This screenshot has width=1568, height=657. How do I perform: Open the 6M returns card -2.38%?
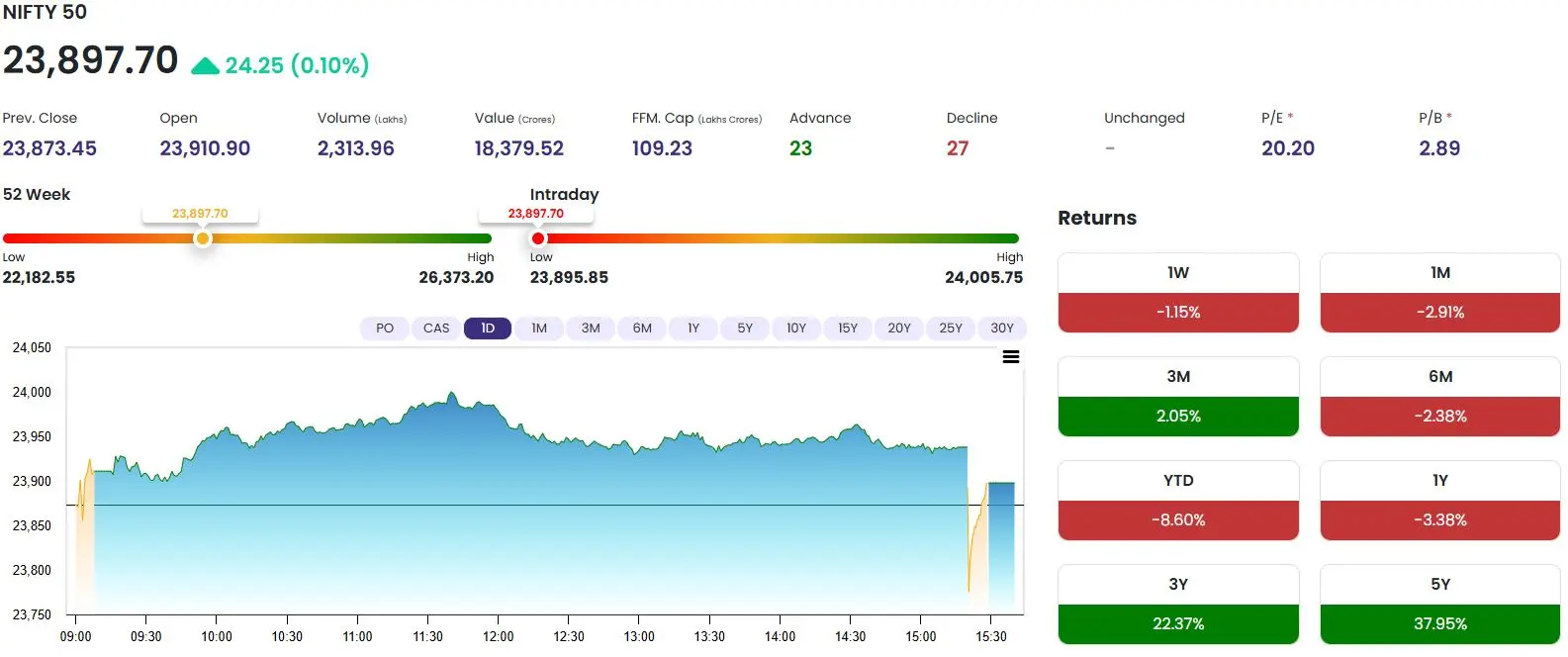click(1440, 397)
